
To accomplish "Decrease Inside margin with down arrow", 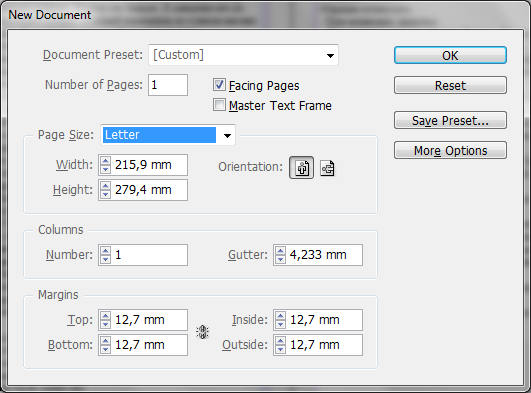I will coord(280,324).
